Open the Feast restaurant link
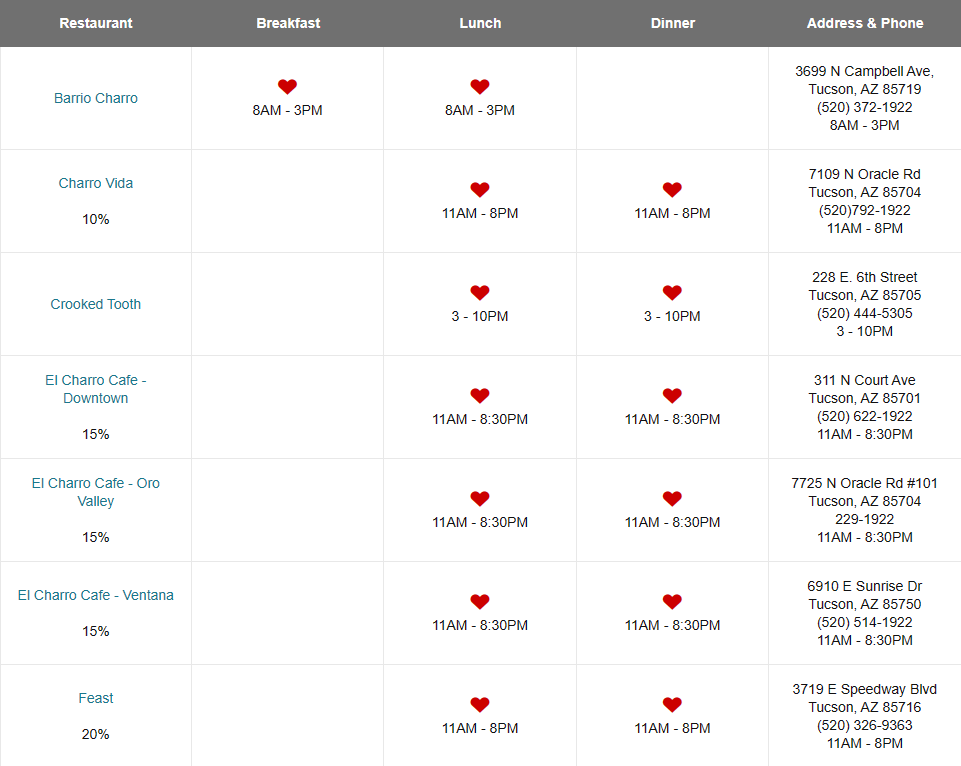The image size is (961, 766). tap(96, 698)
